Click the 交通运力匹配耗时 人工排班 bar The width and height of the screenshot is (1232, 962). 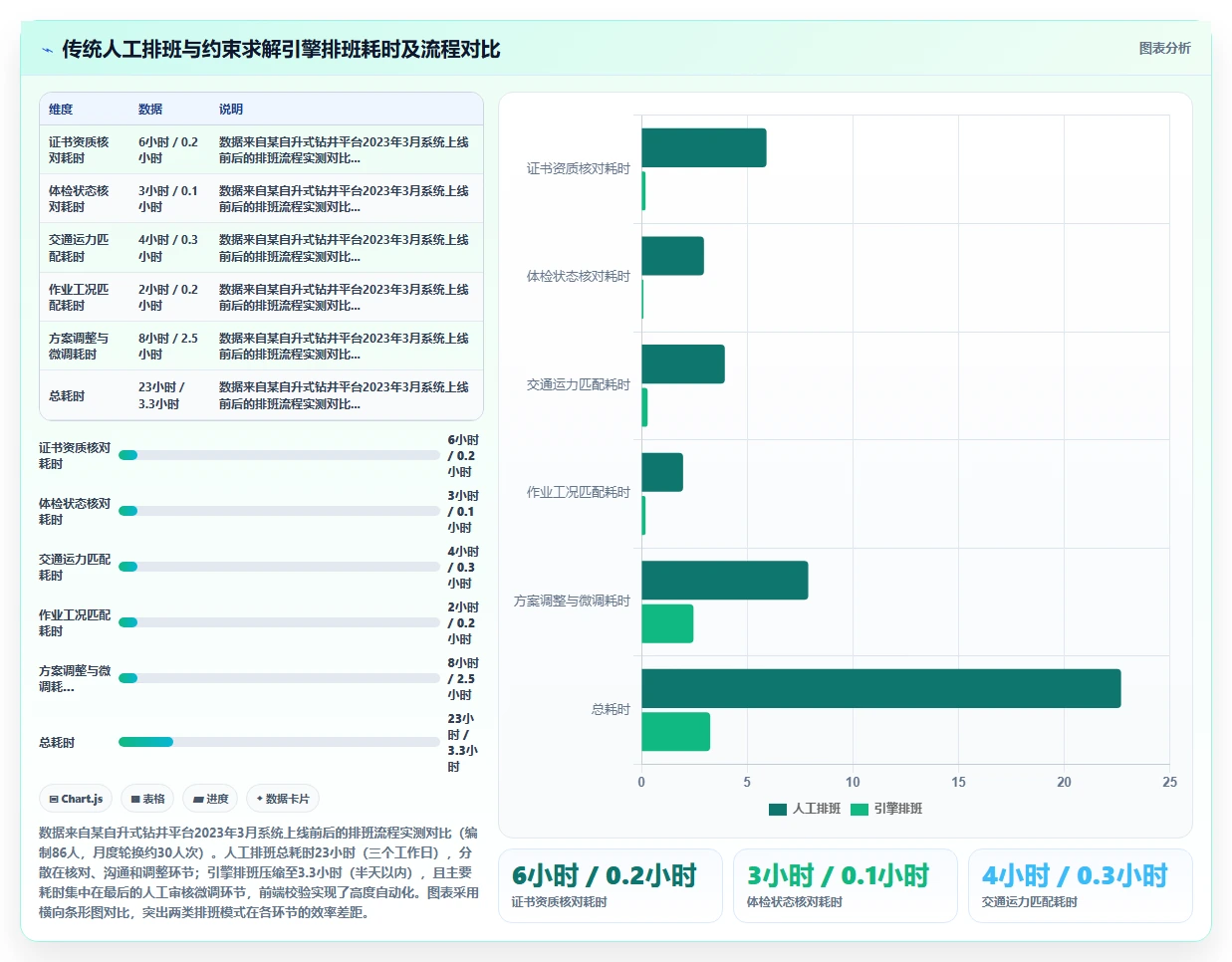(x=683, y=364)
